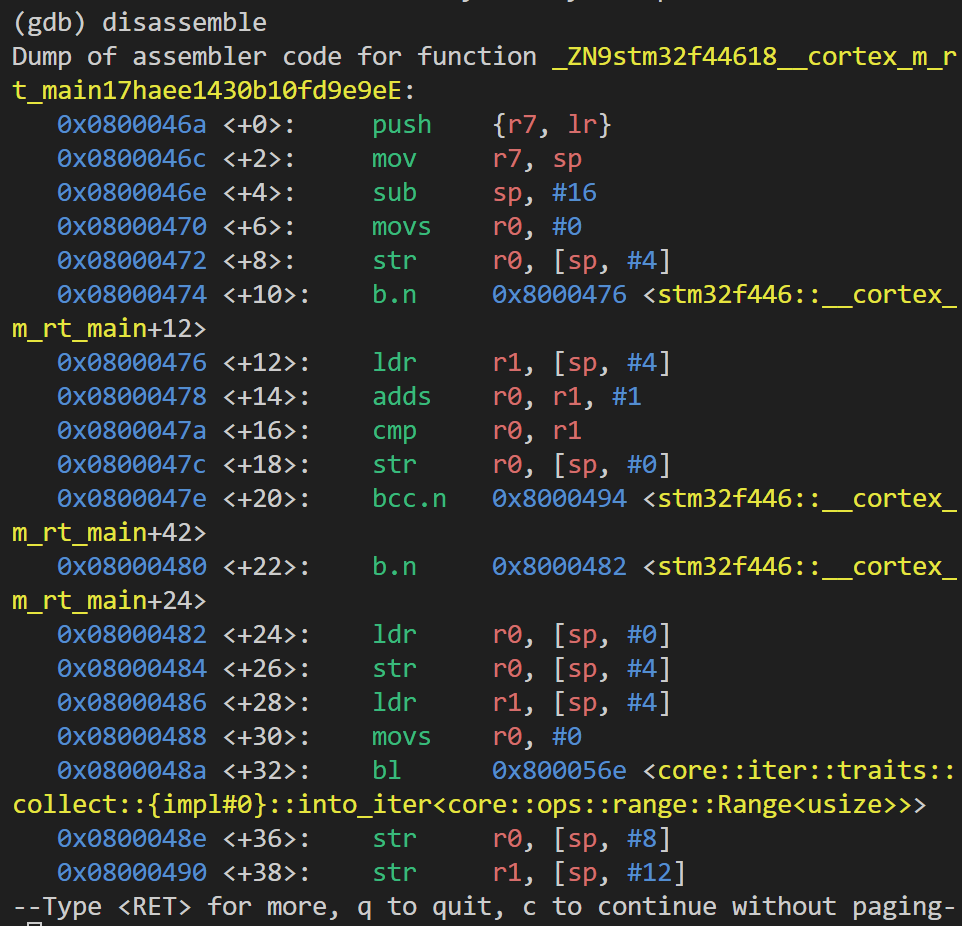Screen dimensions: 962x926
Task: Click the b.n instruction at offset +10
Action: (x=394, y=295)
